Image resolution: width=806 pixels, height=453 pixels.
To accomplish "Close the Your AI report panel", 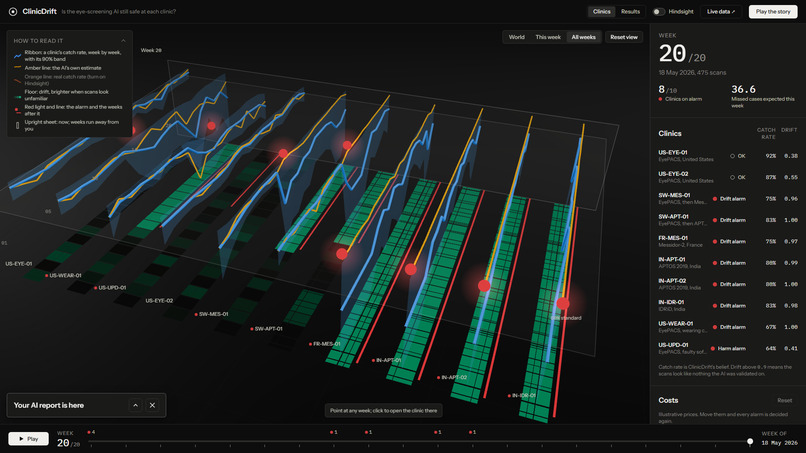I will [152, 405].
